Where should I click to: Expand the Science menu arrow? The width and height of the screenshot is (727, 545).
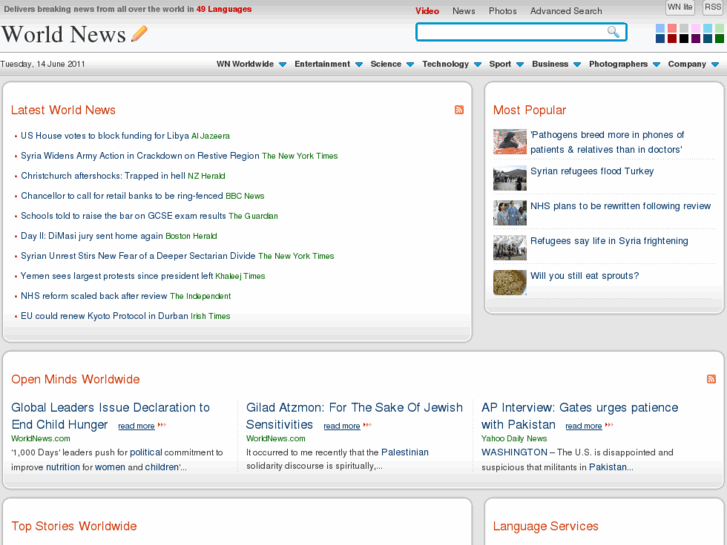pos(410,64)
